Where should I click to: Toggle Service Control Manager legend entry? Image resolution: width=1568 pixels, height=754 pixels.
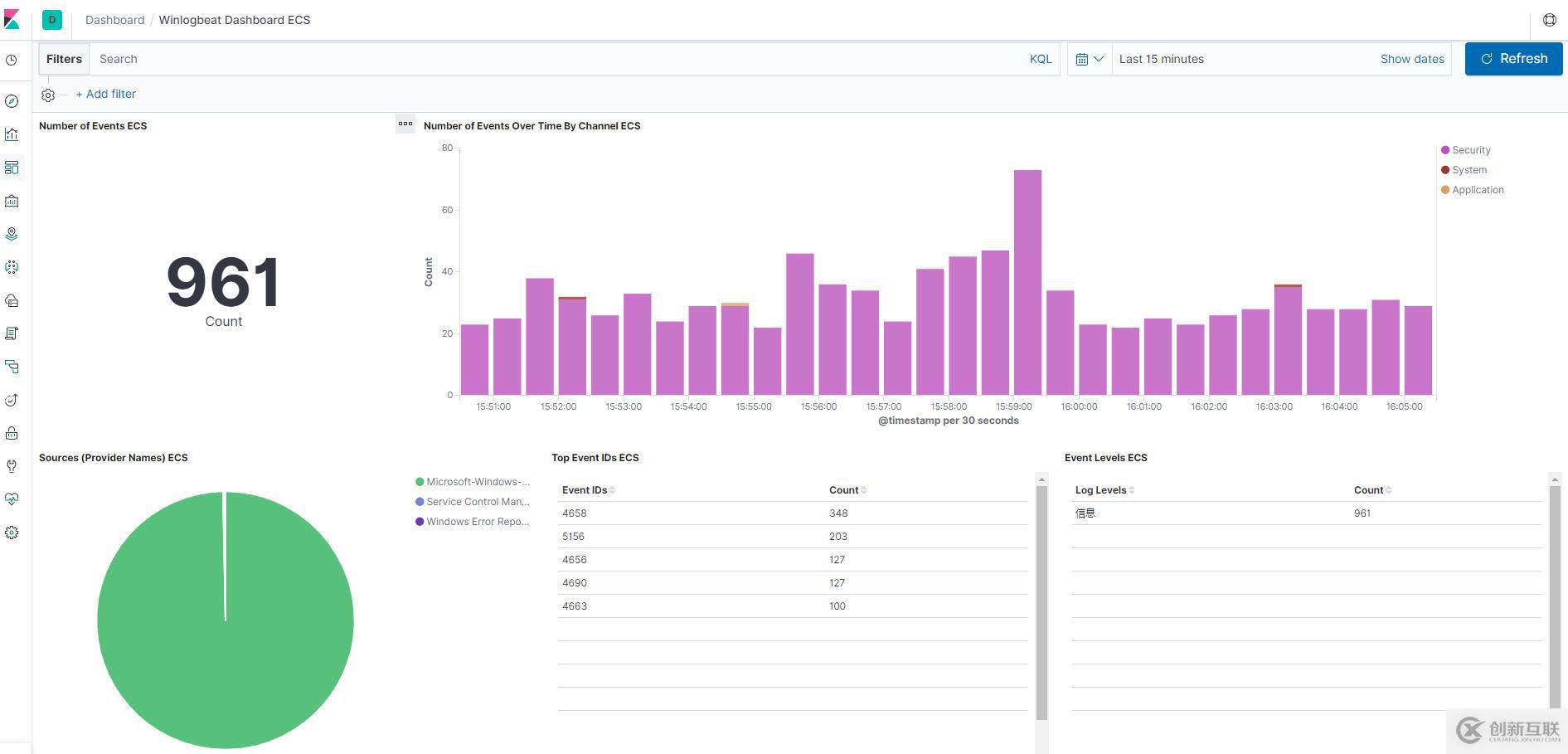473,502
